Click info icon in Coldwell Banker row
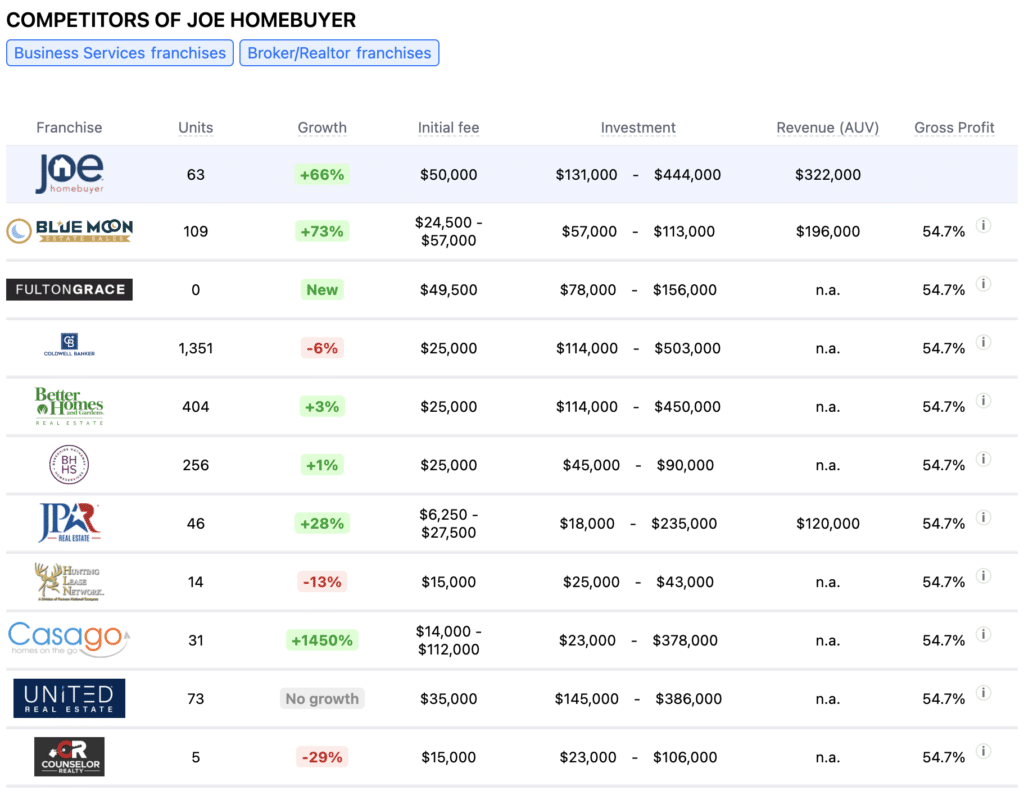This screenshot has width=1024, height=800. pos(984,342)
